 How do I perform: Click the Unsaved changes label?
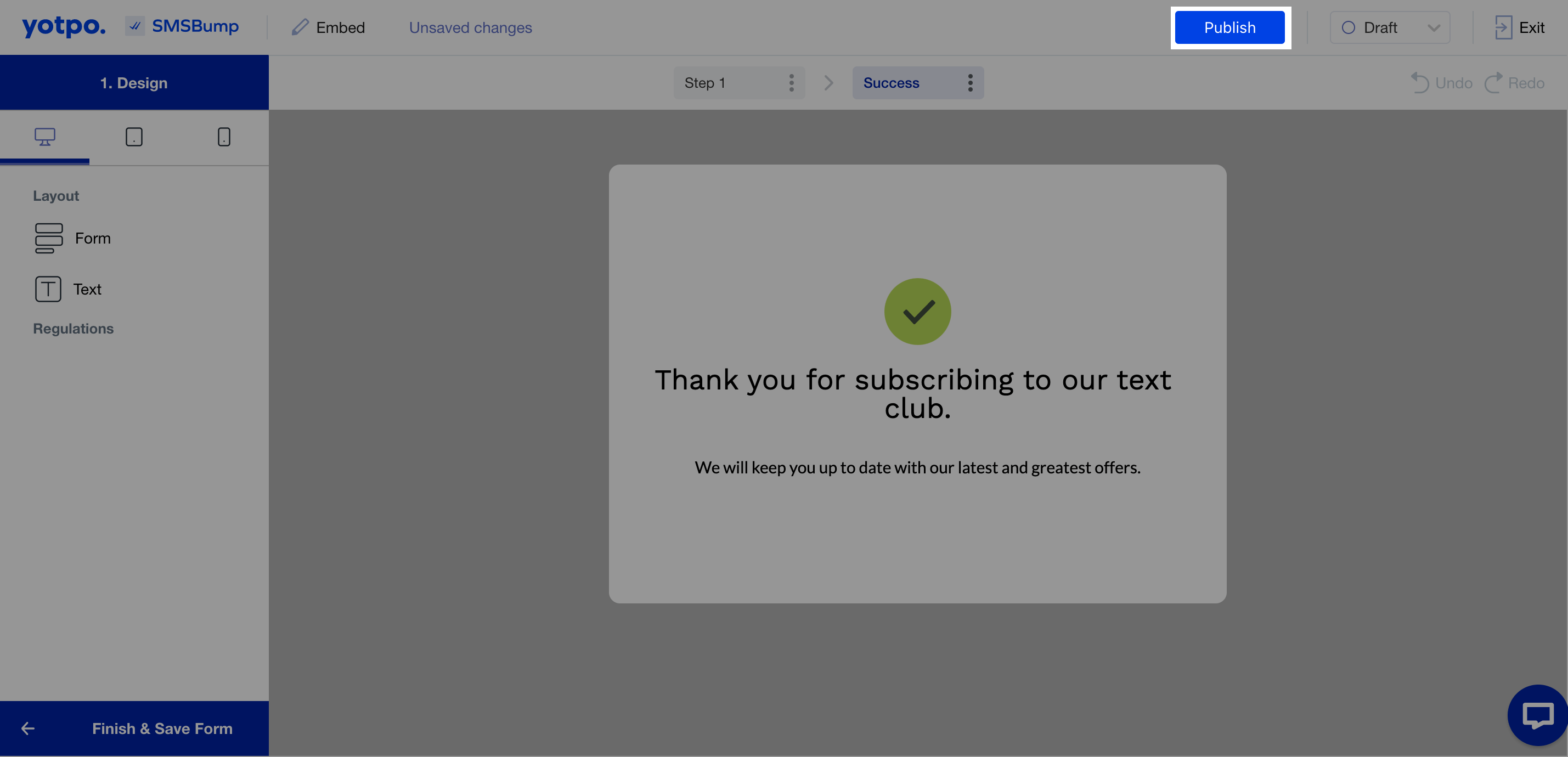tap(470, 27)
